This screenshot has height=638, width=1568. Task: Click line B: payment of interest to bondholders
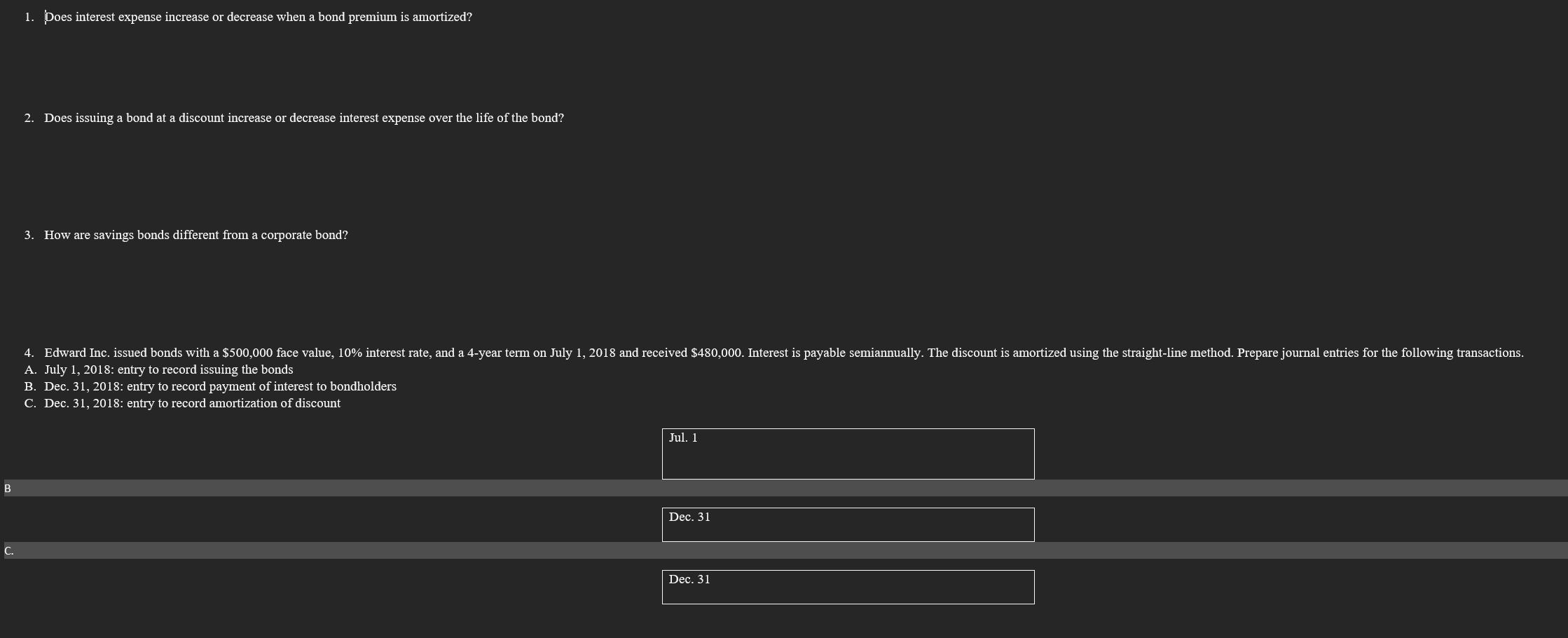(x=220, y=386)
